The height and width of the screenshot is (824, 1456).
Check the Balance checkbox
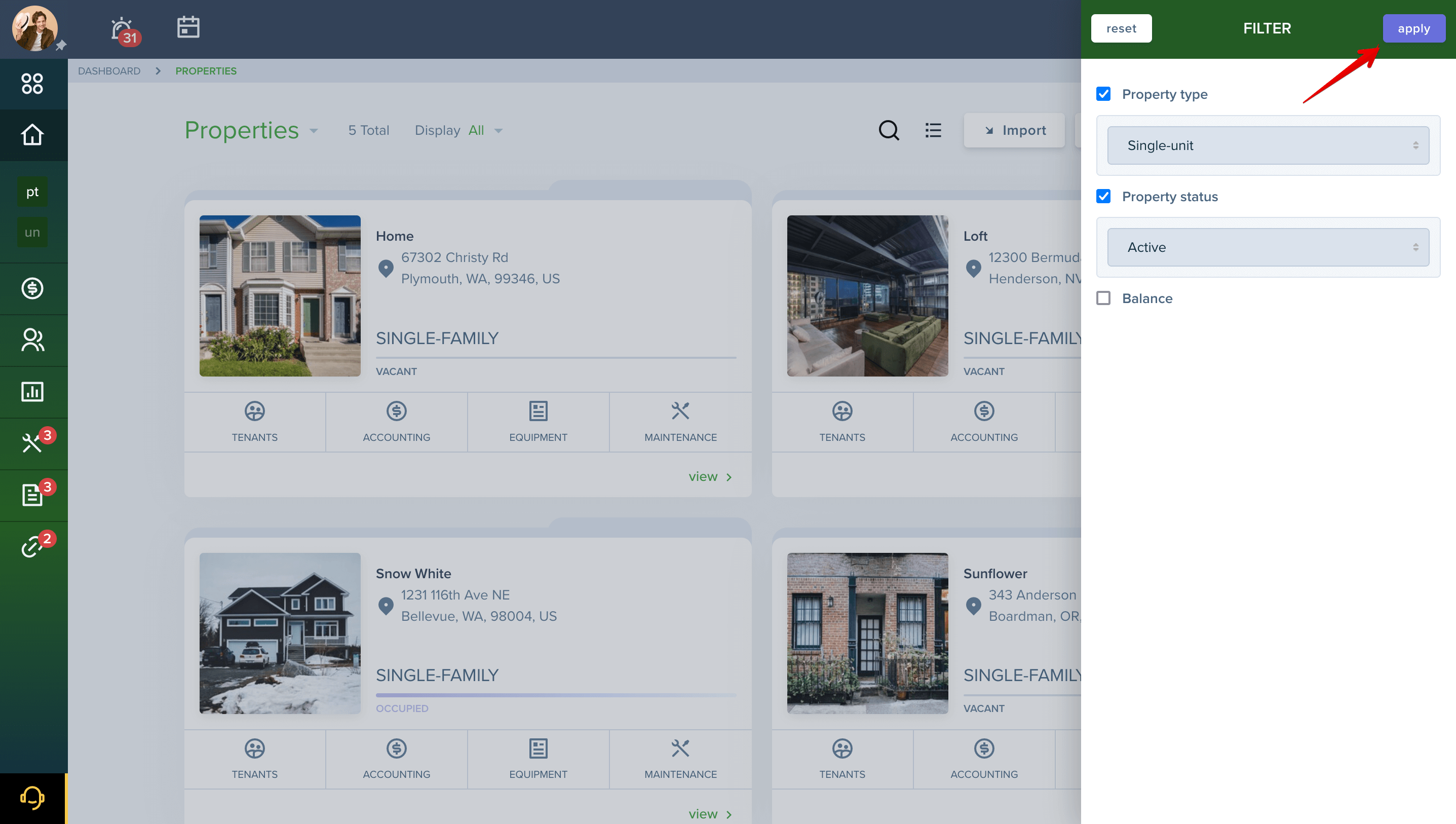click(x=1103, y=298)
